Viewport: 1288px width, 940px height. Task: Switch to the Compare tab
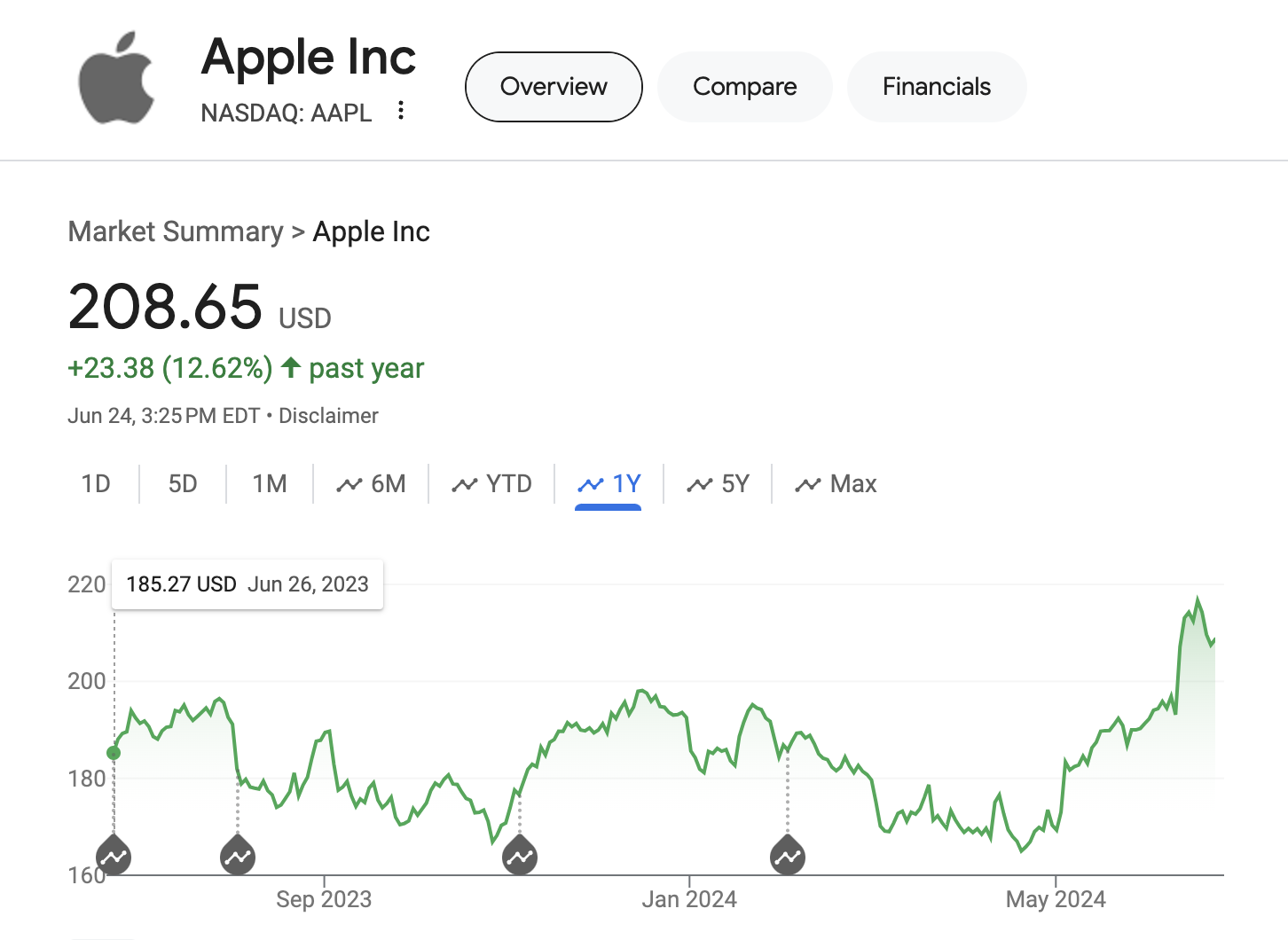745,87
